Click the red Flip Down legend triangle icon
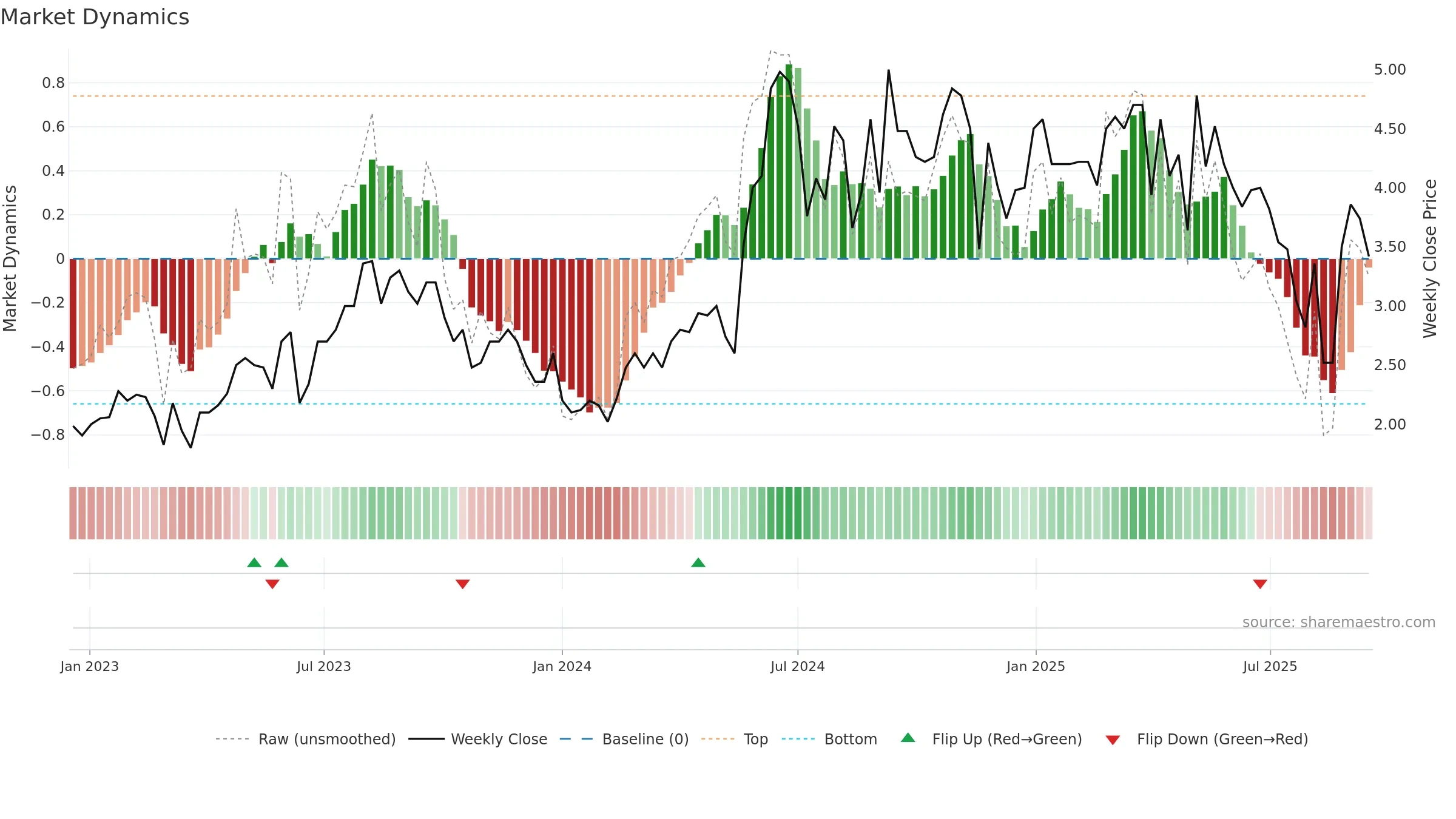 point(1113,740)
